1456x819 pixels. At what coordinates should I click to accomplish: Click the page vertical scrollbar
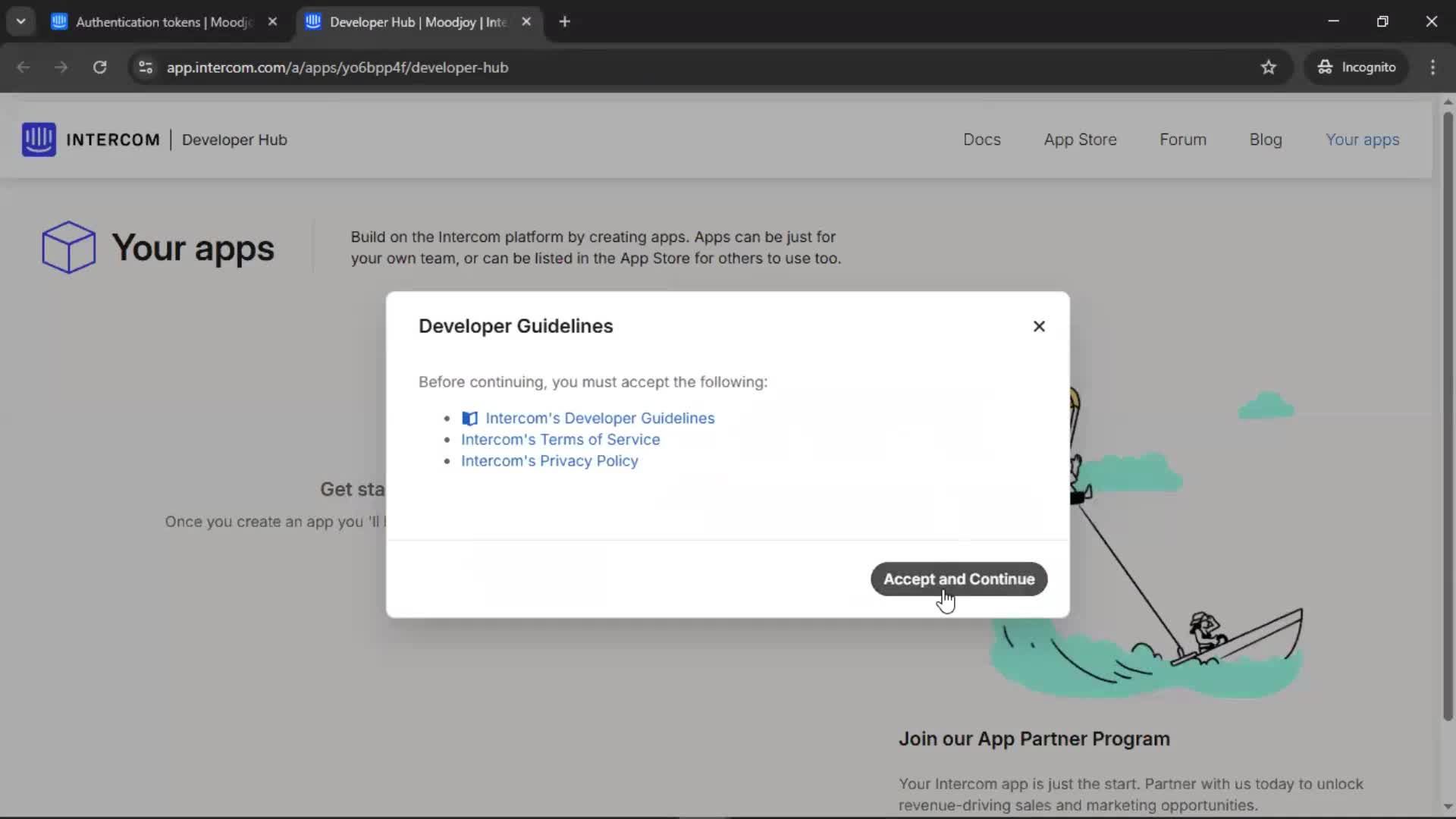[1448, 416]
